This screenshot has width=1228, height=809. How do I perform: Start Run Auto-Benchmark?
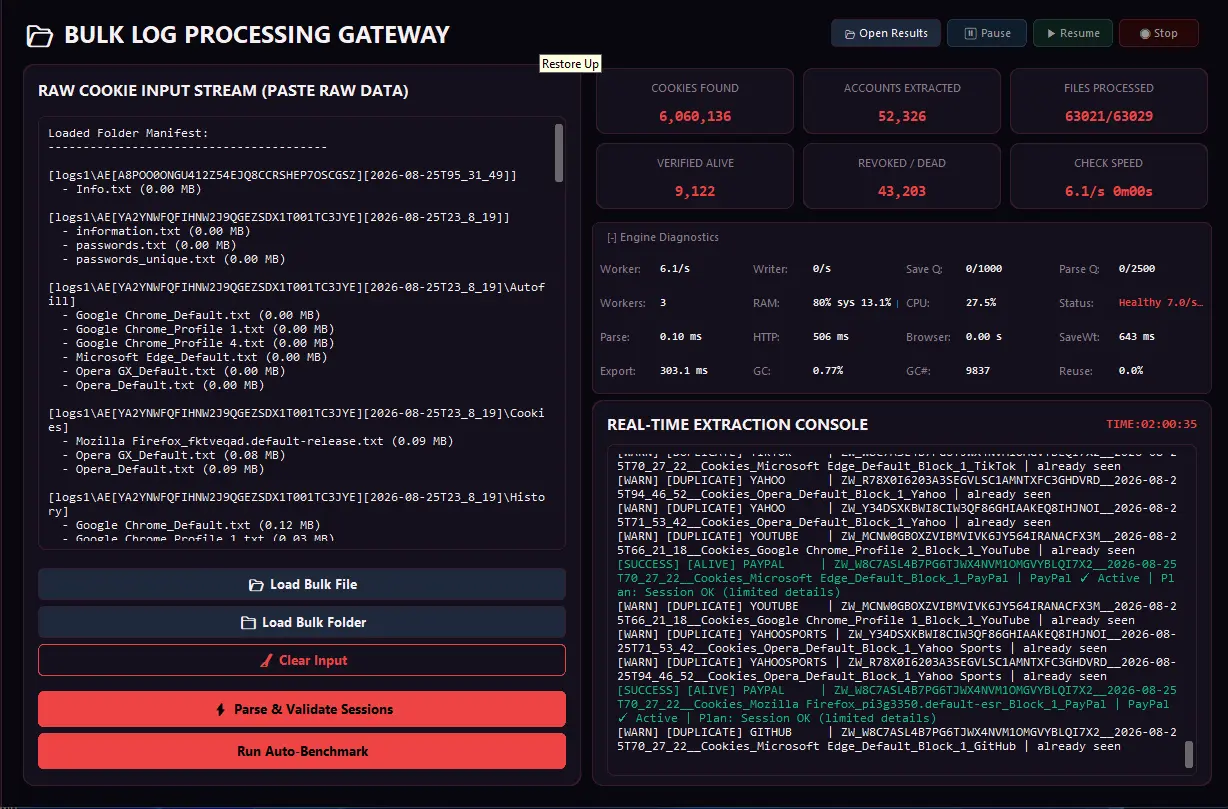pos(302,751)
